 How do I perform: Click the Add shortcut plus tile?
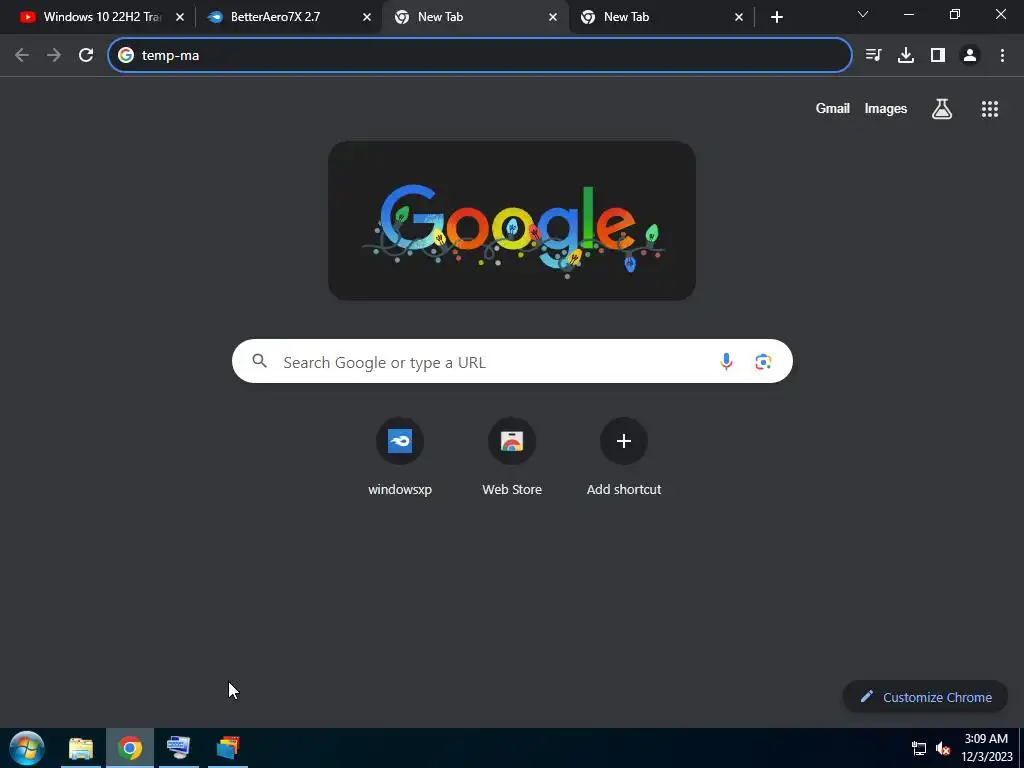click(624, 457)
